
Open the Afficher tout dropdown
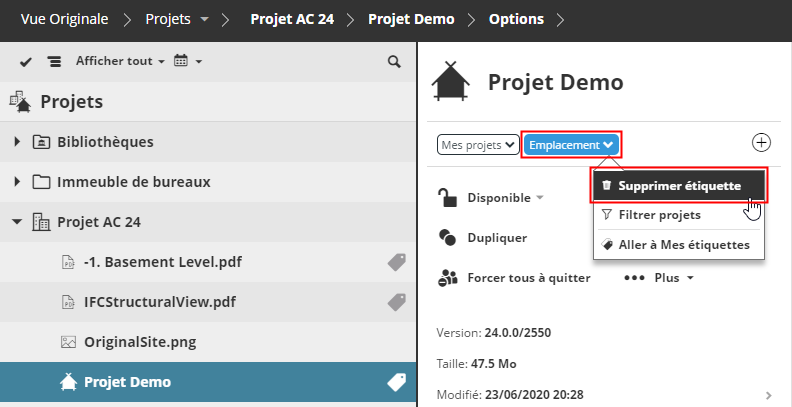coord(120,62)
